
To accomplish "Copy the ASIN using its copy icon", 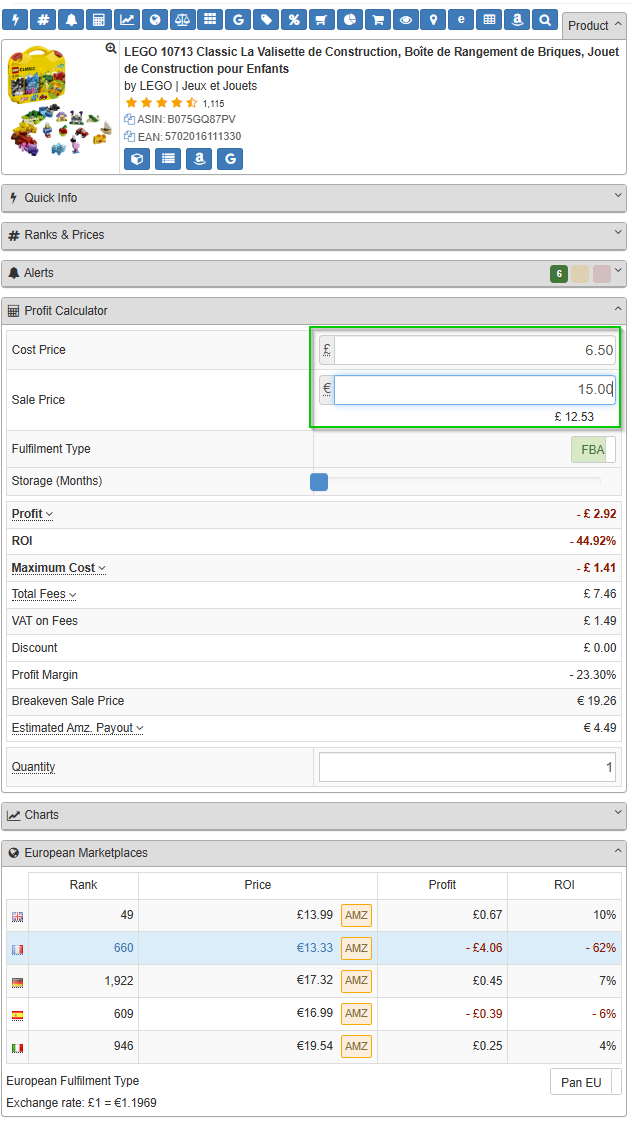I will [x=129, y=119].
